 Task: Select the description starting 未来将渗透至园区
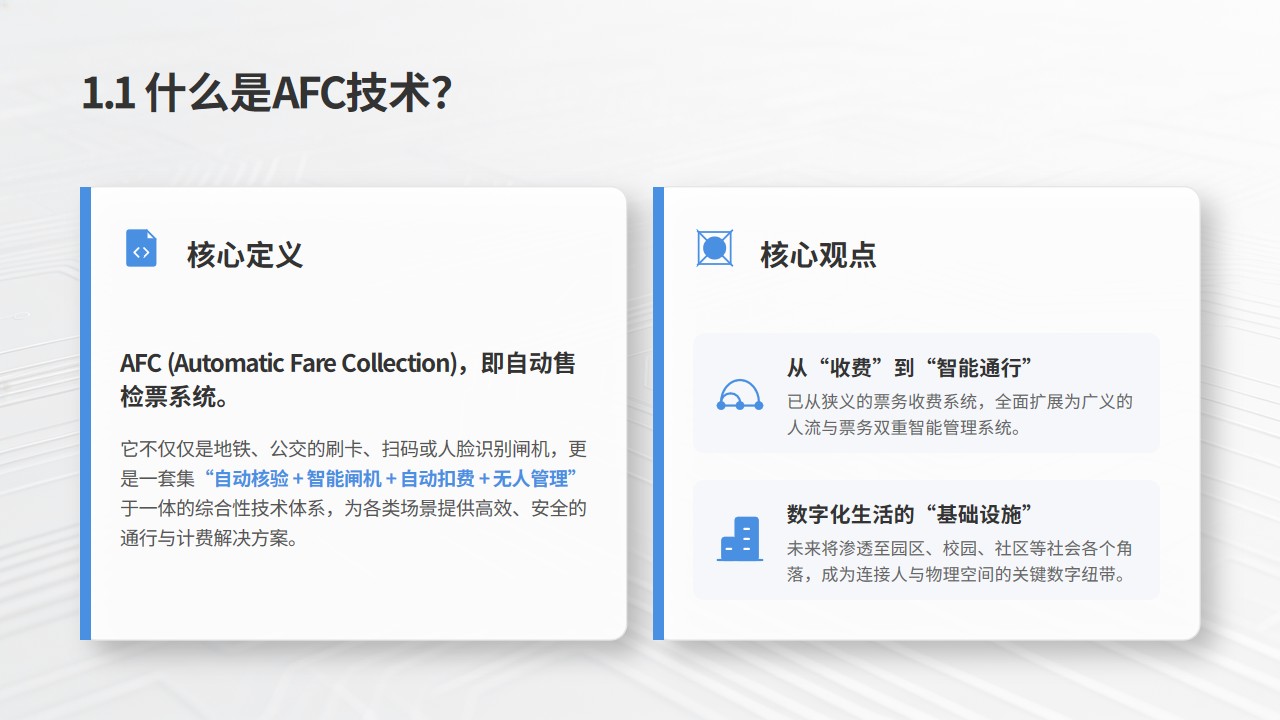coord(959,549)
